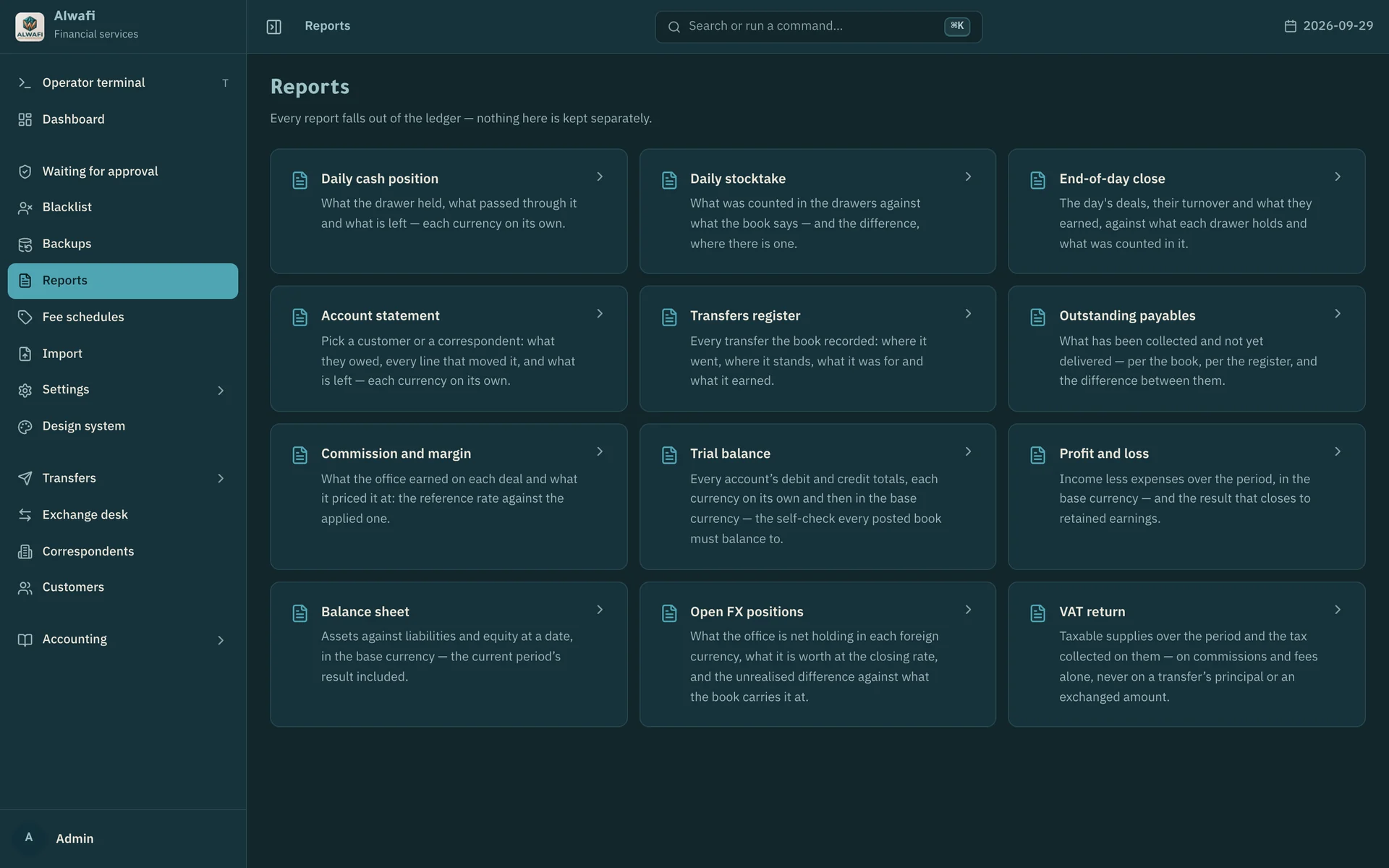1389x868 pixels.
Task: Open the Trial balance report
Action: tap(817, 496)
